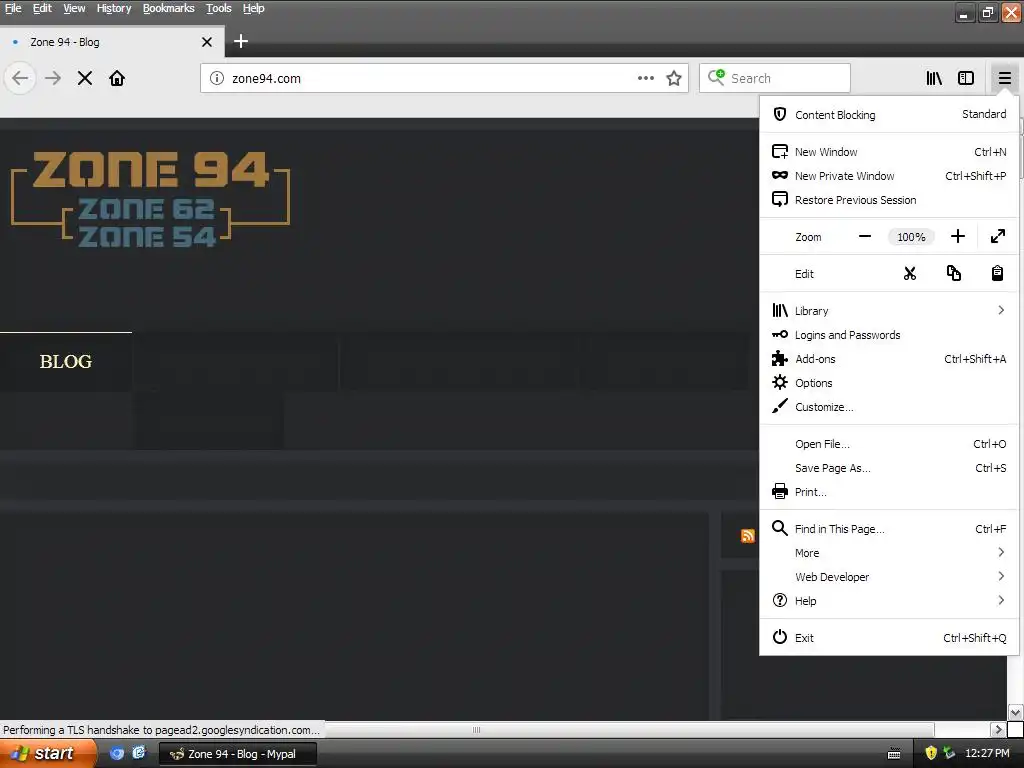Open the Library toolbar icon
The image size is (1024, 768).
click(x=934, y=78)
